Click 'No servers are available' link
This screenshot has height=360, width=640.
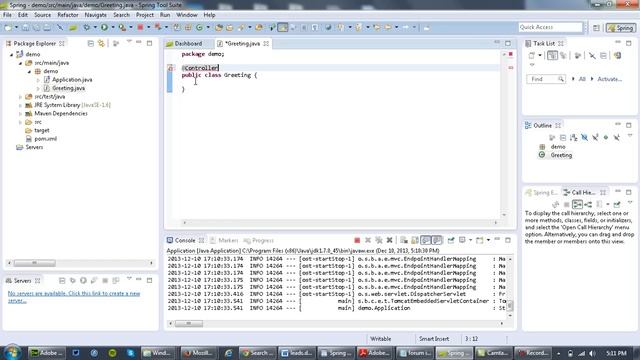pos(74,297)
